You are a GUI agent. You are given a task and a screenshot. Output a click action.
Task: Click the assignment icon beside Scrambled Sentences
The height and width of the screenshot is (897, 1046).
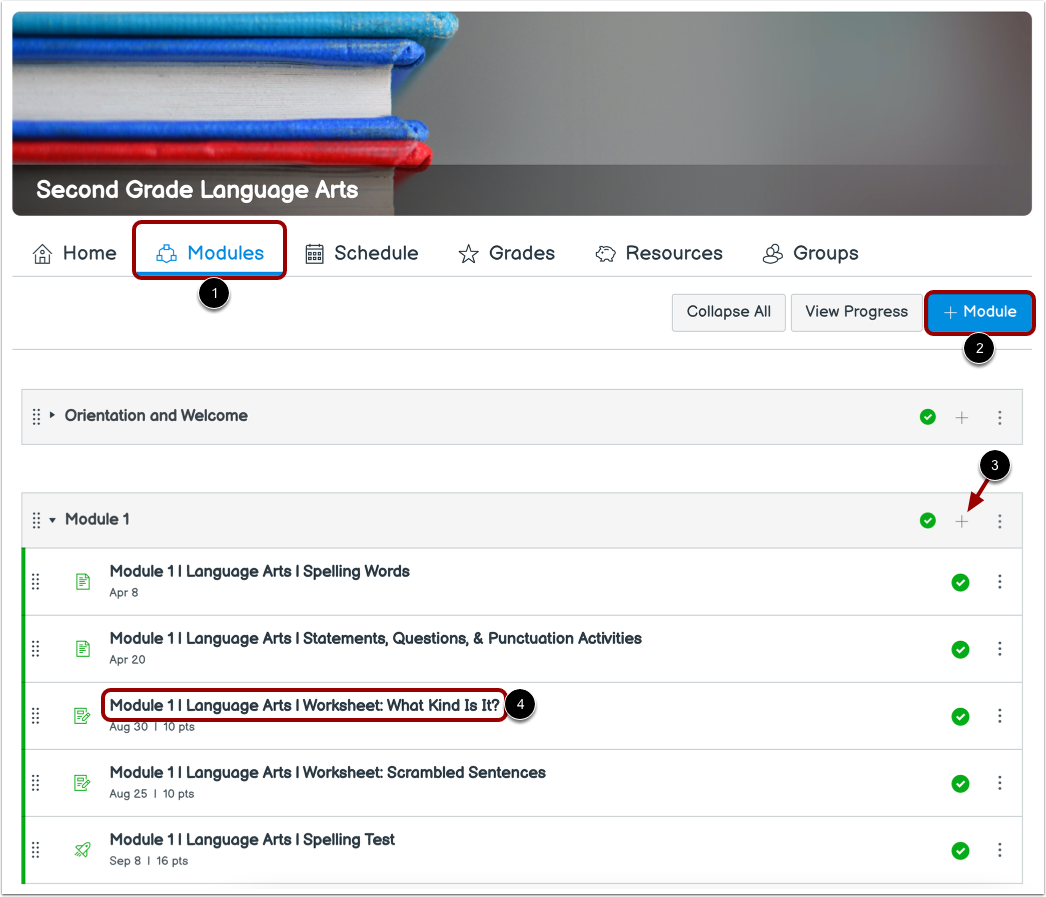pyautogui.click(x=83, y=782)
